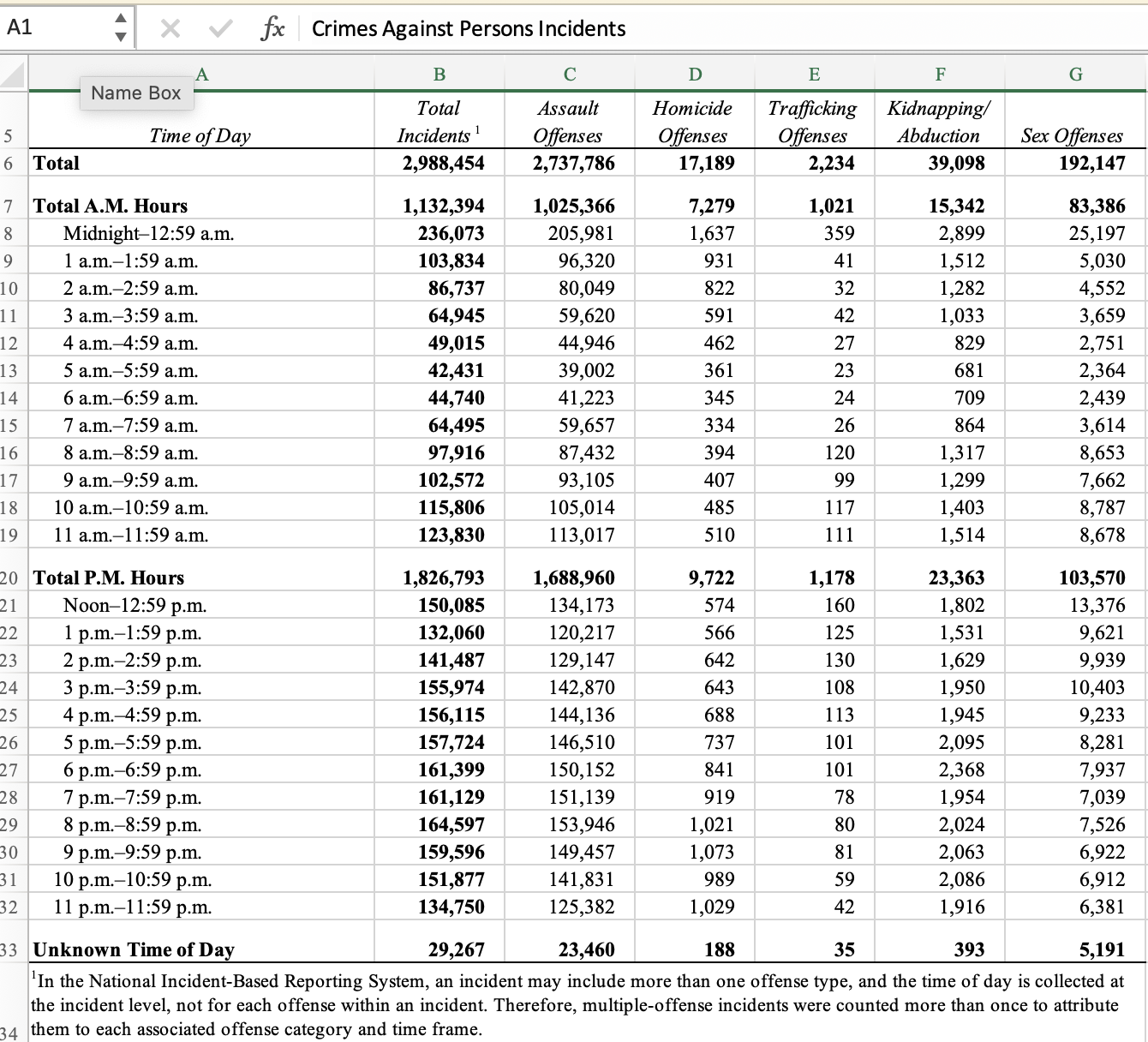Select column D header
The height and width of the screenshot is (1042, 1148).
pyautogui.click(x=695, y=75)
